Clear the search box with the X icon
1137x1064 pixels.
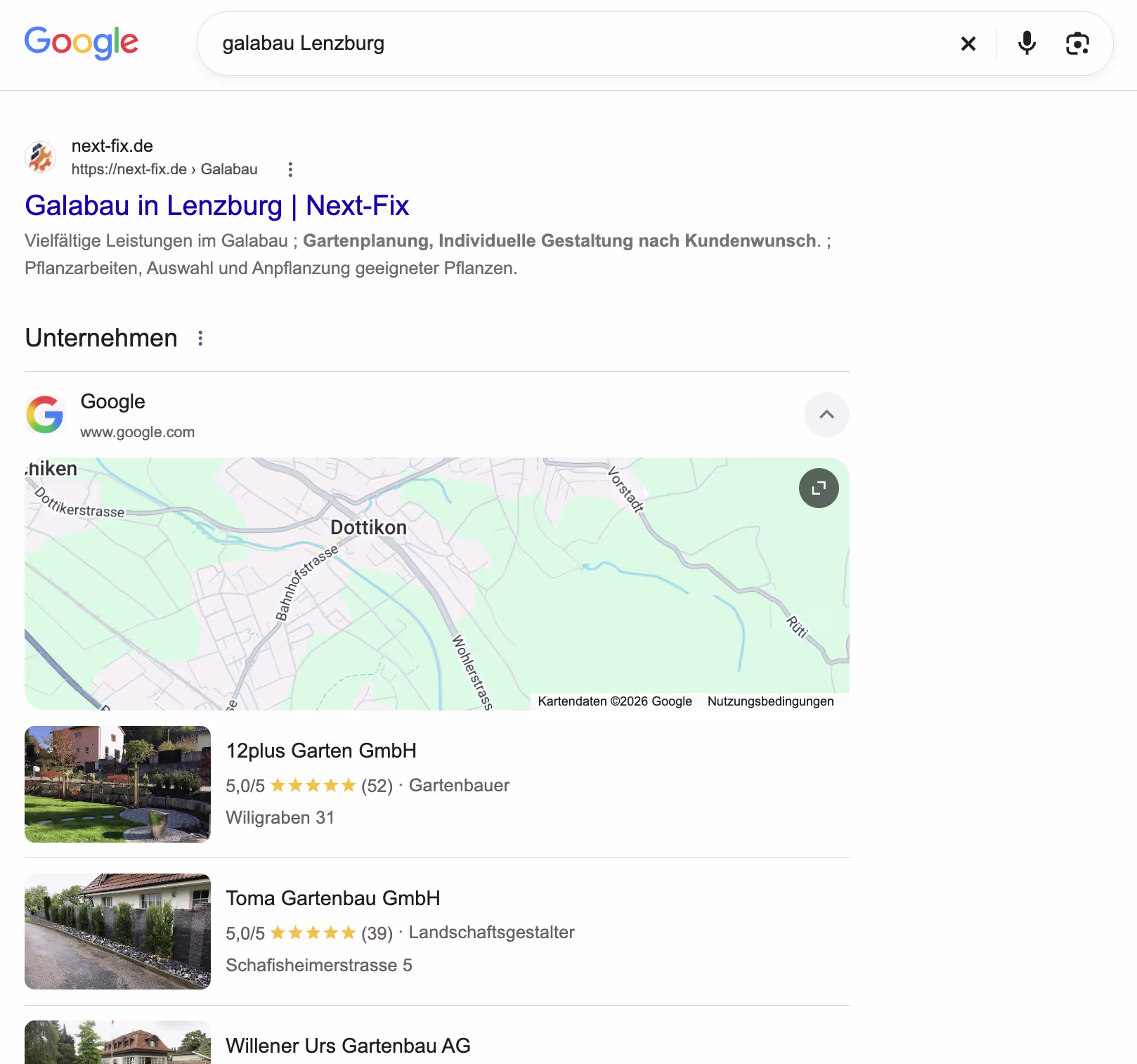pos(968,44)
